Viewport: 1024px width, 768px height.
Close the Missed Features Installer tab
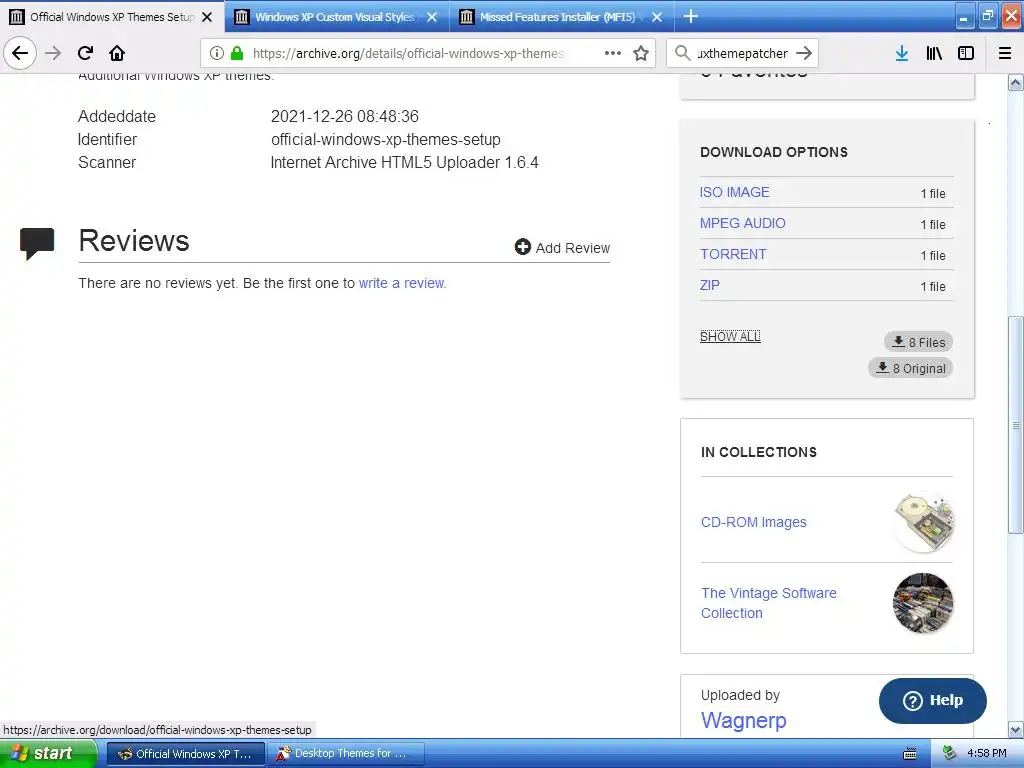pos(657,17)
